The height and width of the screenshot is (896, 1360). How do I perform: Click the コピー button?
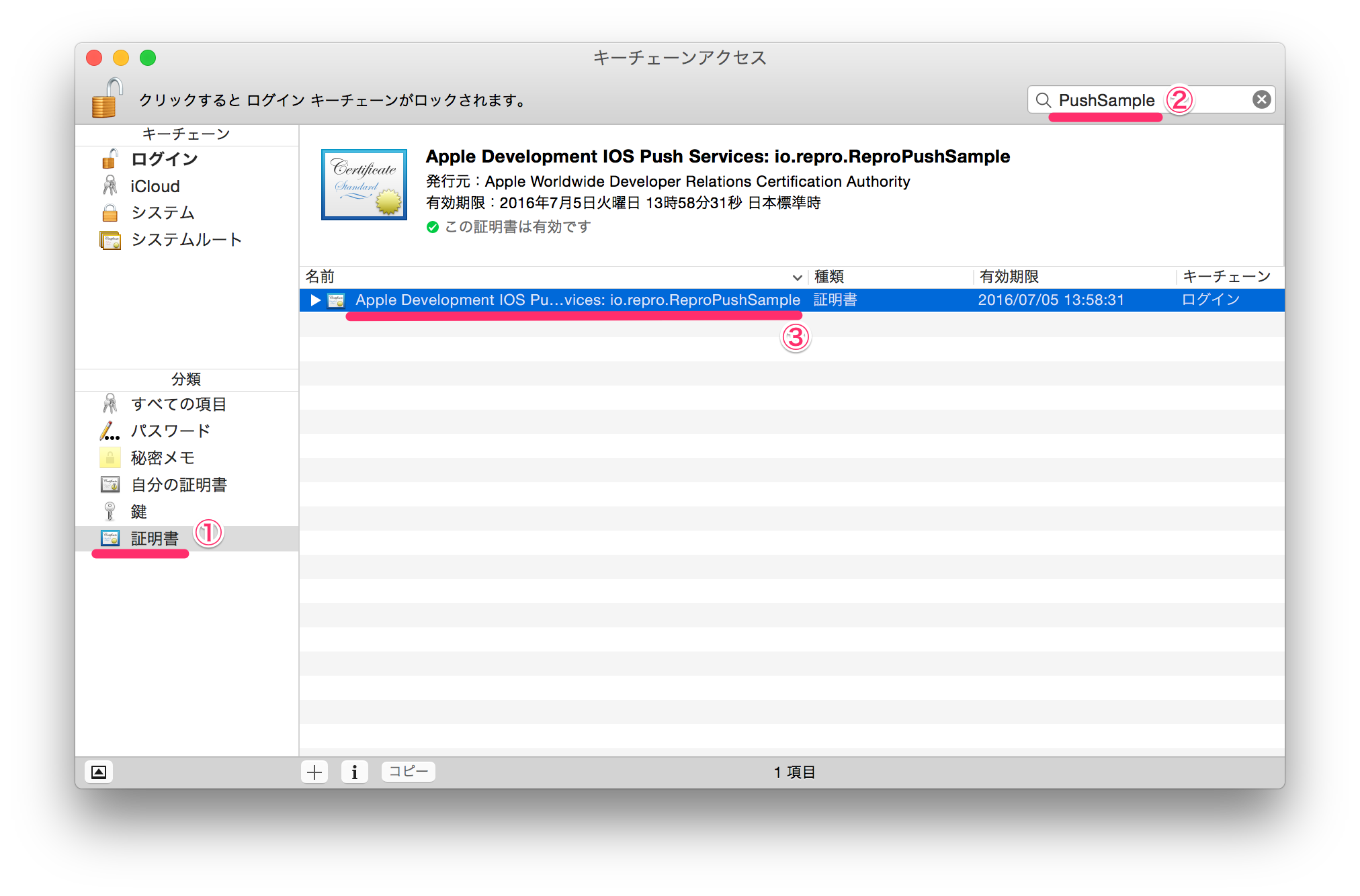pos(409,771)
